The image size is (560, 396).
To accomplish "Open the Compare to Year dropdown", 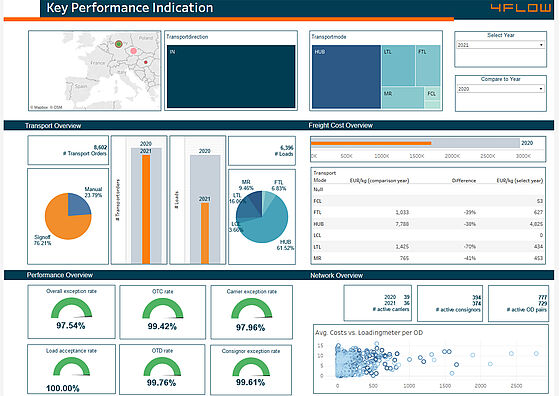I will [500, 89].
